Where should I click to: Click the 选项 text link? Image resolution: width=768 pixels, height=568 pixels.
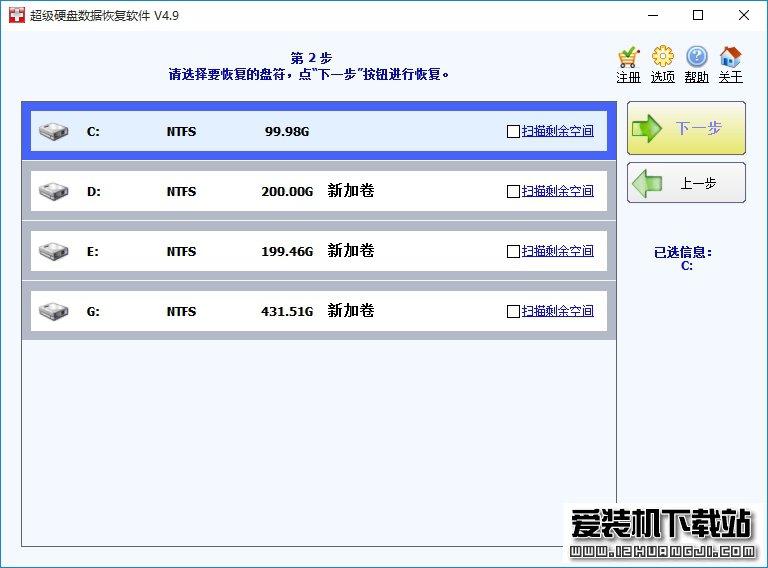[x=662, y=77]
